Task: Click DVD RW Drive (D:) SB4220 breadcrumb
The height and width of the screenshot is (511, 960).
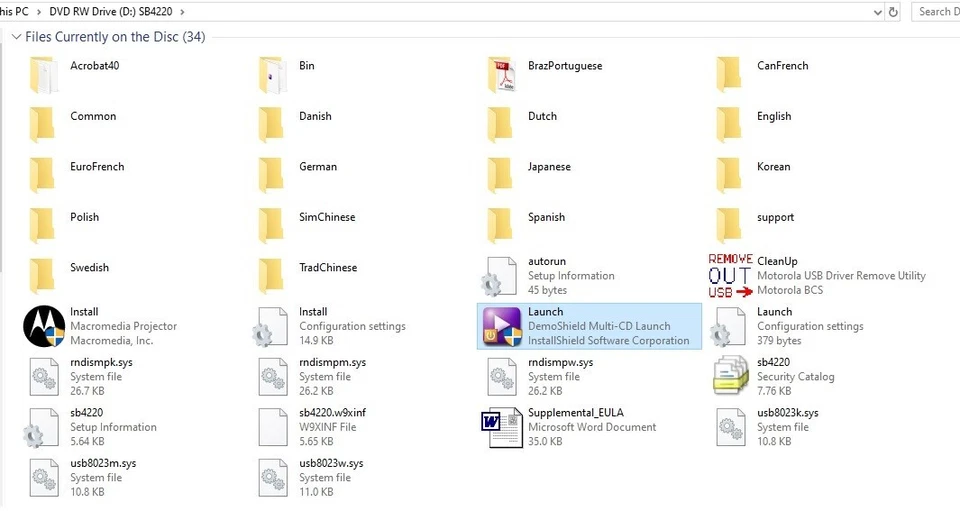Action: 111,12
